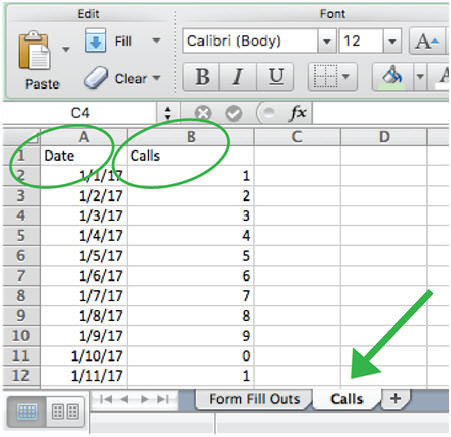Select the Calls sheet tab
451x437 pixels.
[347, 399]
